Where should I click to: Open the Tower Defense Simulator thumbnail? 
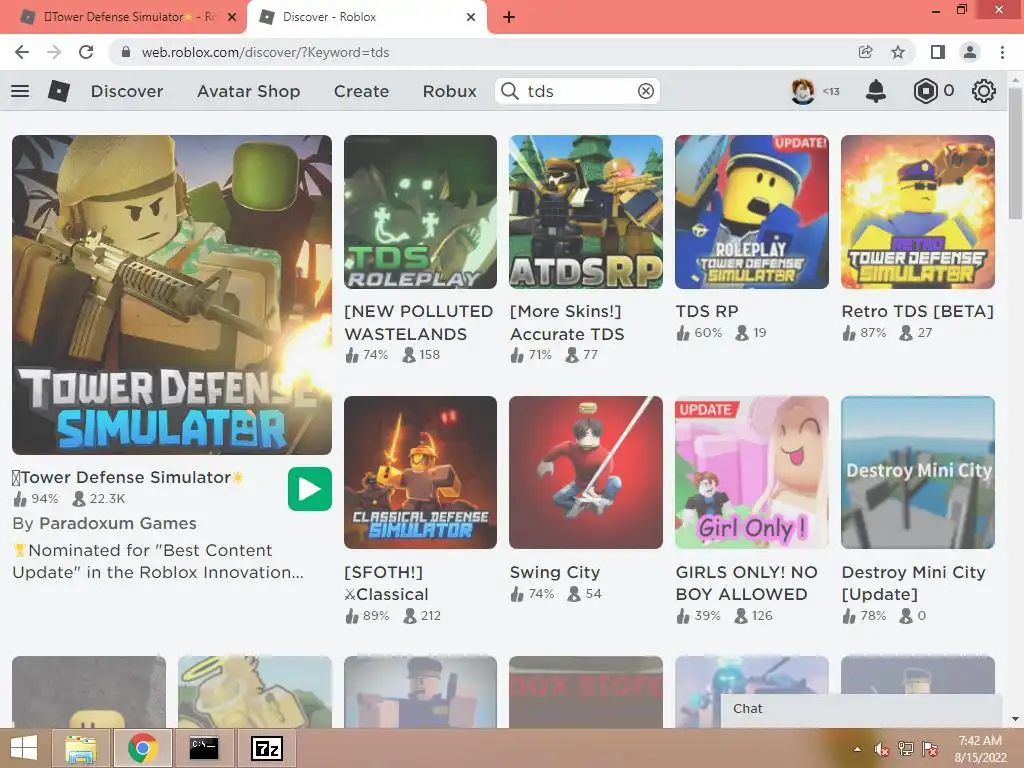[172, 295]
